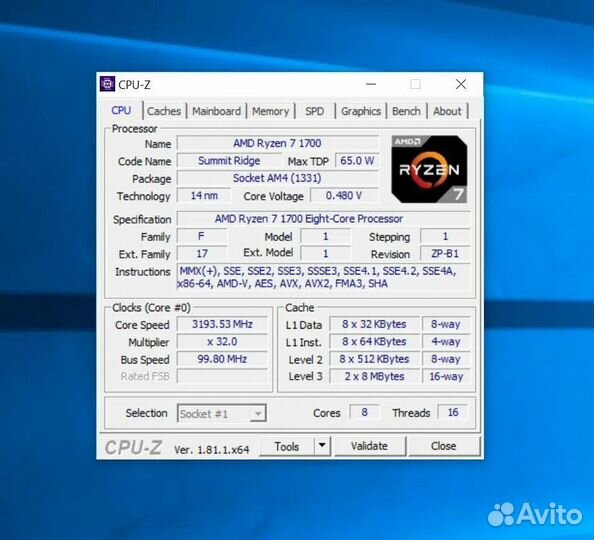The height and width of the screenshot is (540, 594).
Task: Click the Validate button
Action: tap(369, 446)
